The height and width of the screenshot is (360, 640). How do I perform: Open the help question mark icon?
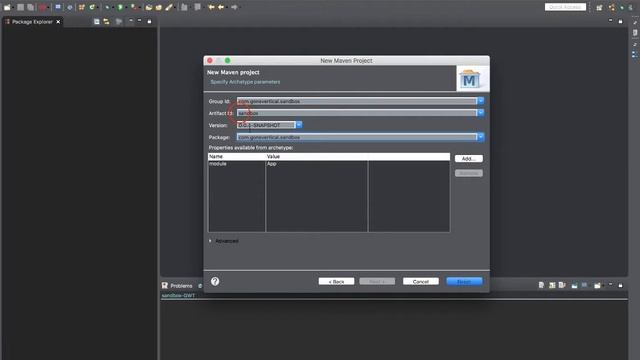click(215, 281)
